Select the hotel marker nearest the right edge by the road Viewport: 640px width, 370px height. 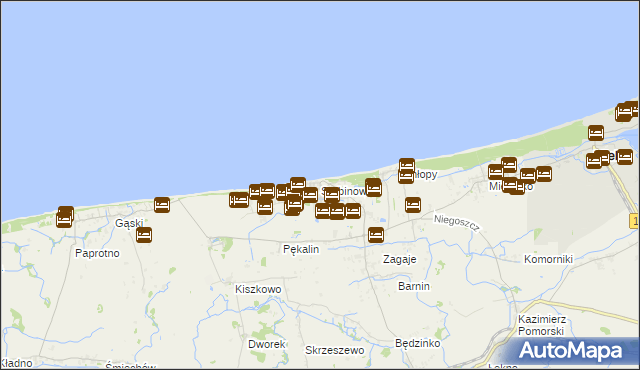(625, 157)
